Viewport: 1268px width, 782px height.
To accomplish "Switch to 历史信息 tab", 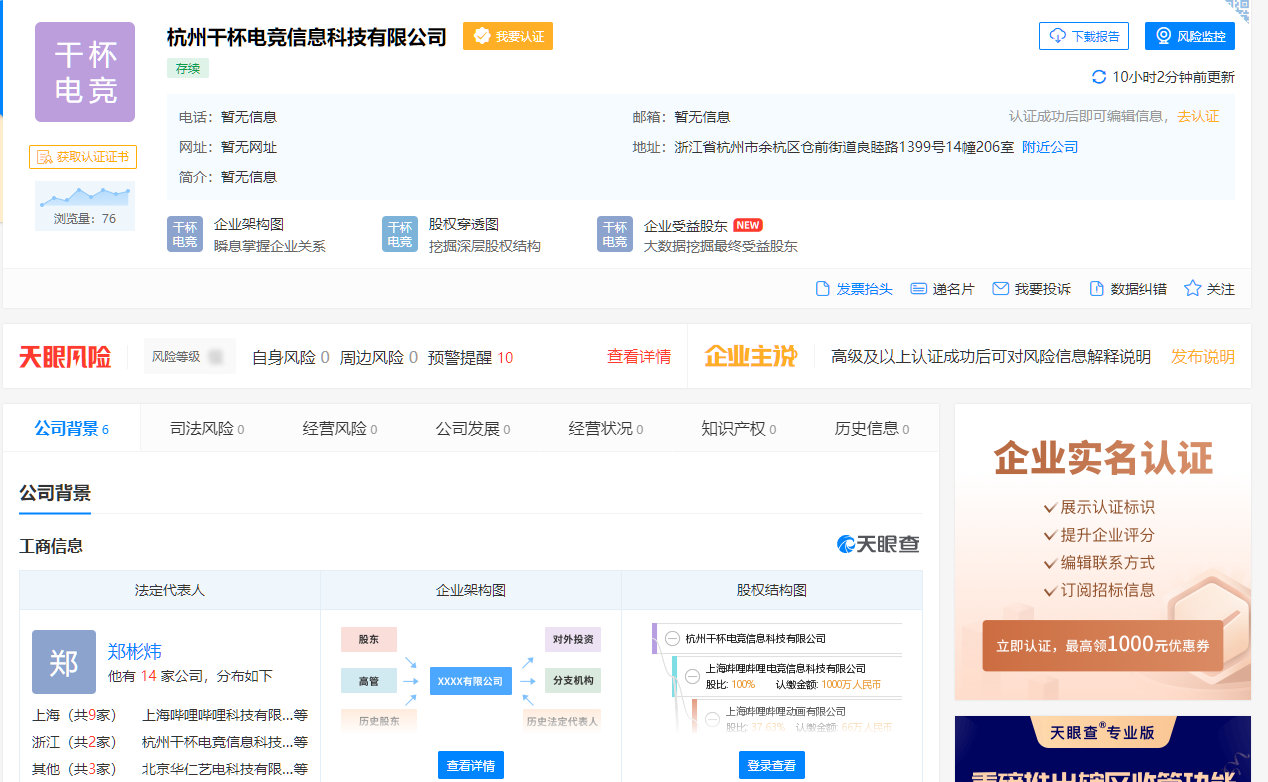I will (x=872, y=429).
